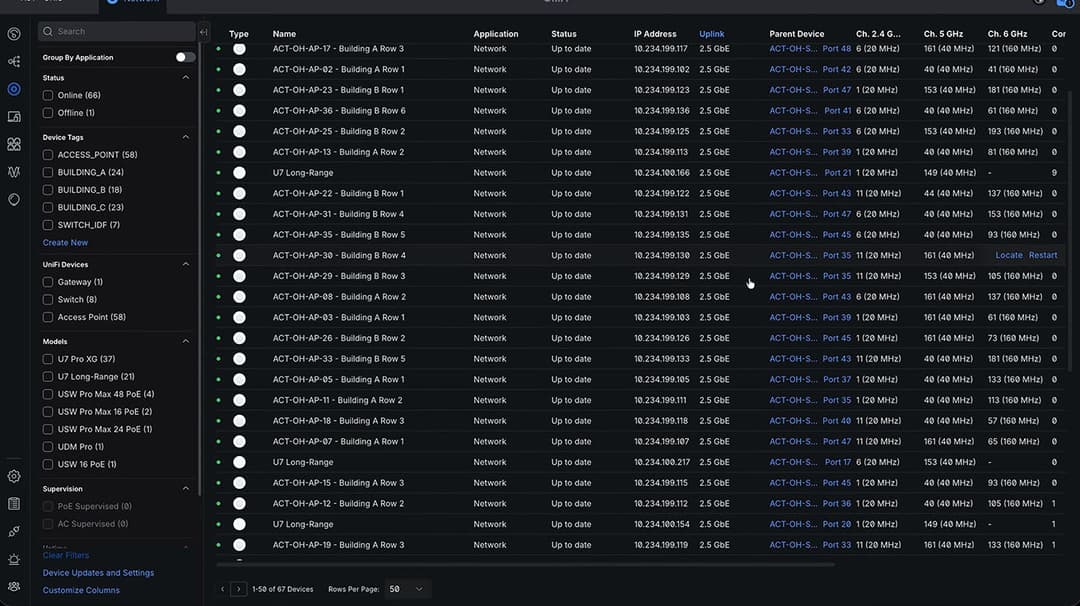
Task: Click the device icon for ACT-OH-AP-12
Action: pyautogui.click(x=239, y=503)
